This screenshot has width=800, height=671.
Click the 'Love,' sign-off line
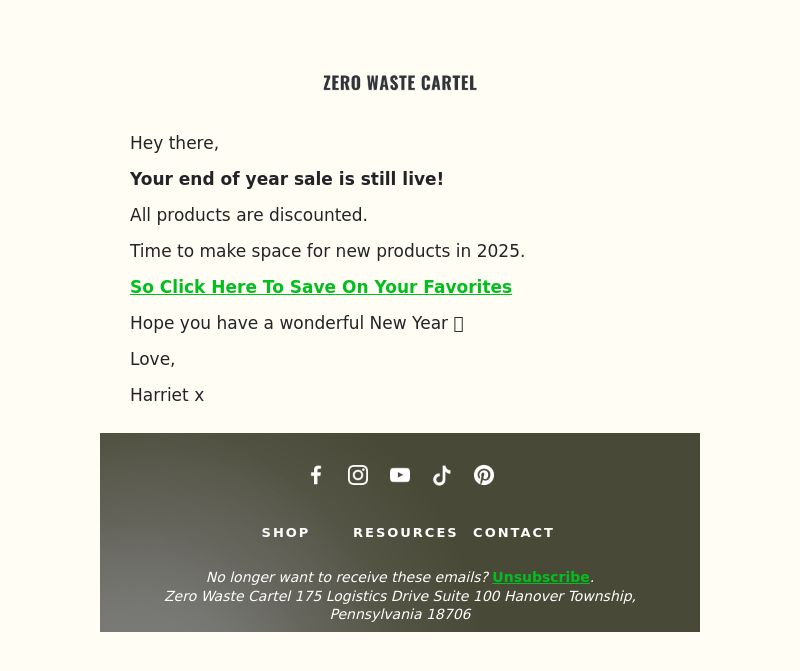tap(153, 359)
